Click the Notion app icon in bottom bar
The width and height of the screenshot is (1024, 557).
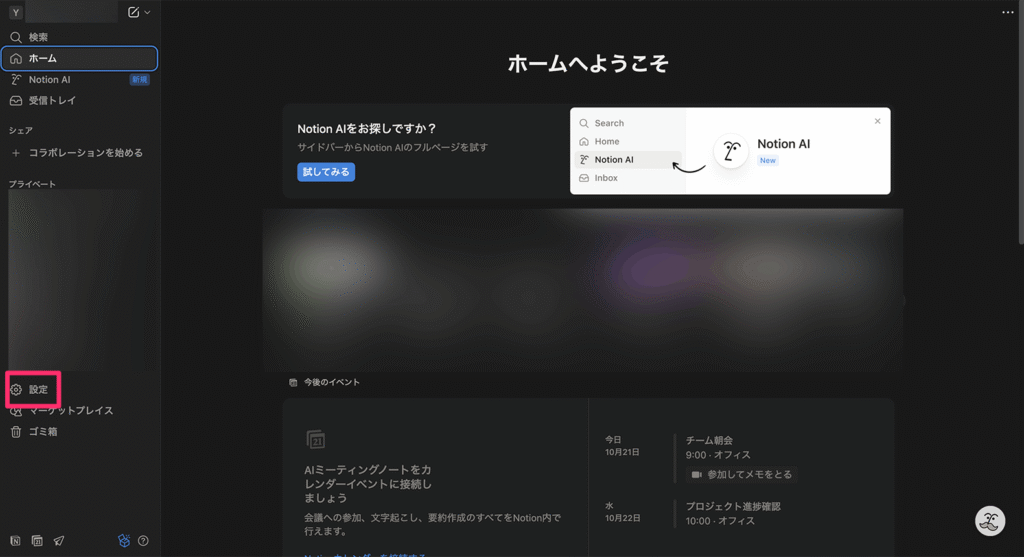[x=16, y=541]
